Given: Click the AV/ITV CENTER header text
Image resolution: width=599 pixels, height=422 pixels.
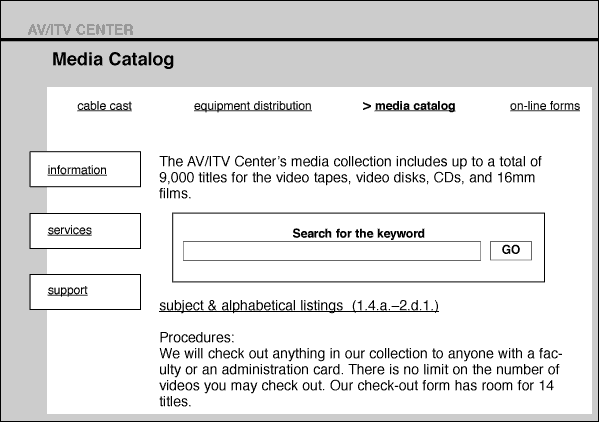Looking at the screenshot, I should 81,29.
